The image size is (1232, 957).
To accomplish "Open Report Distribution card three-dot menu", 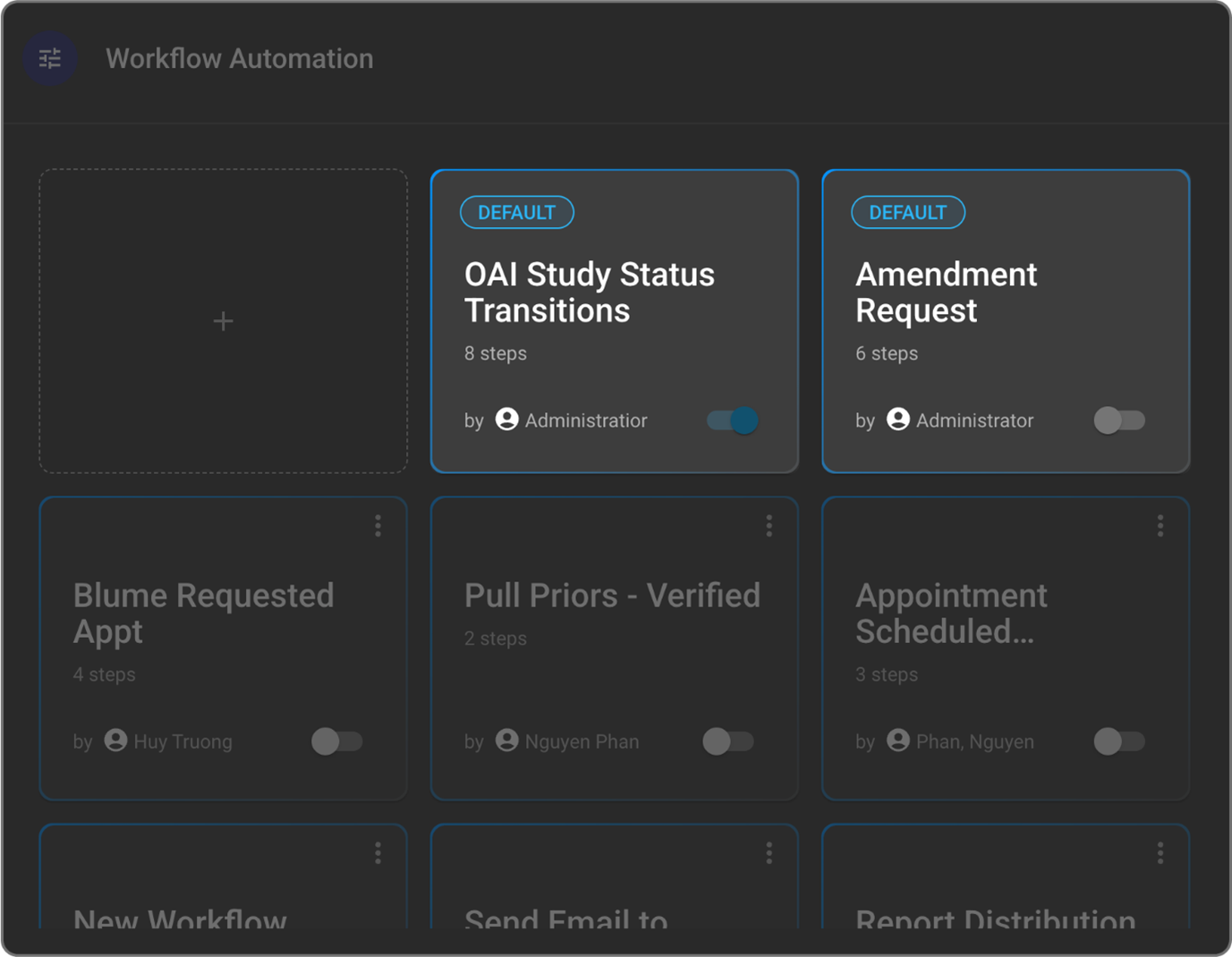I will [x=1160, y=853].
